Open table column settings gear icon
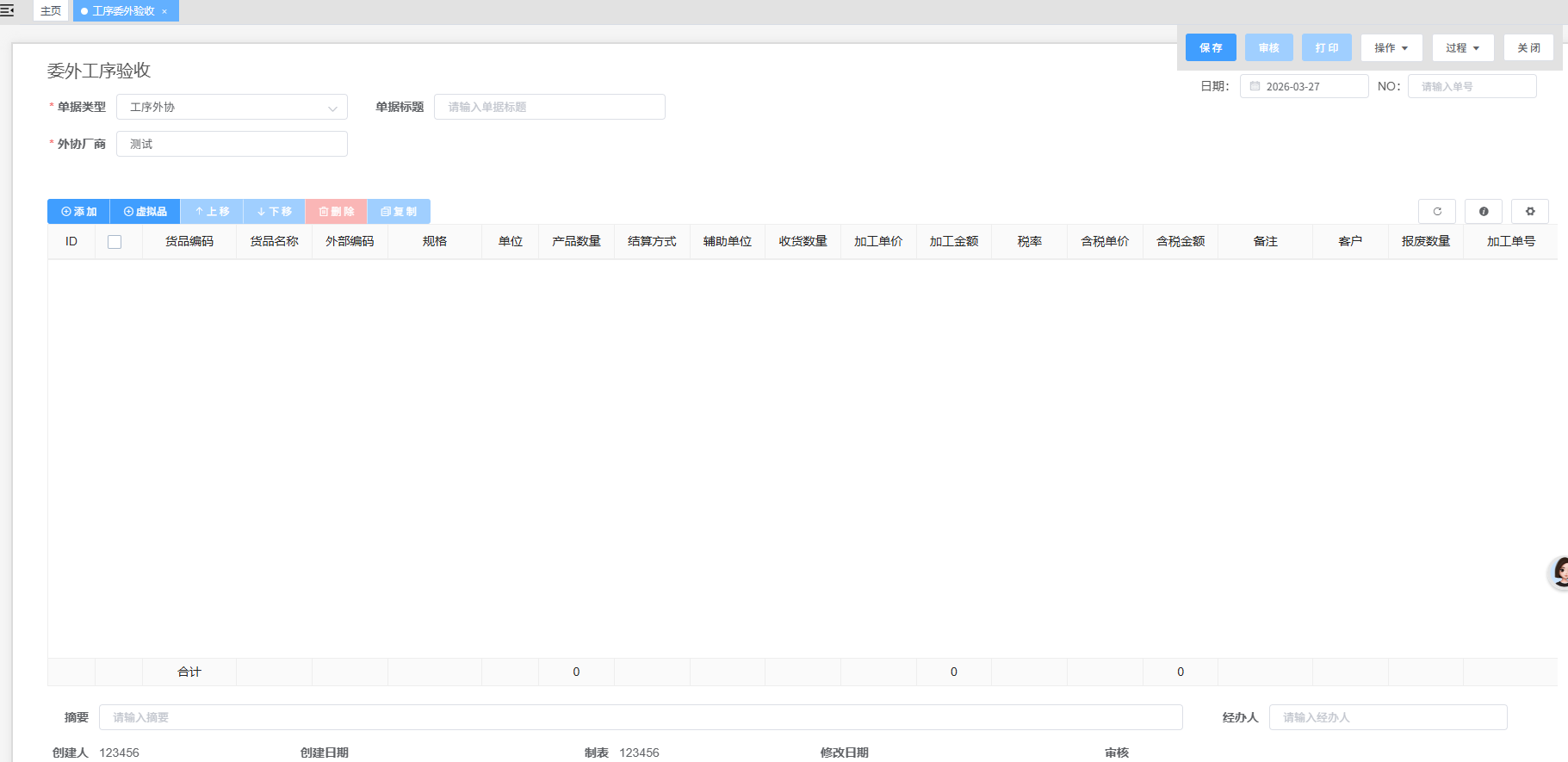 pyautogui.click(x=1529, y=212)
